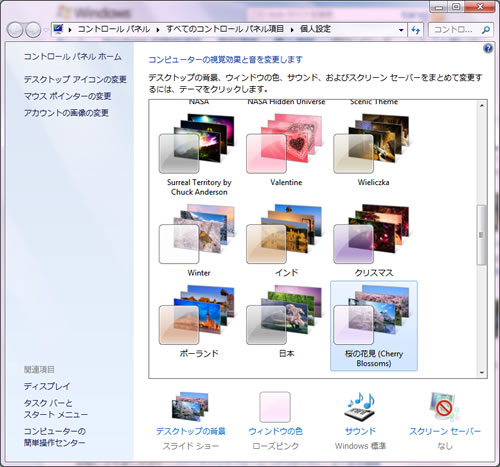Click the theme list scroll down arrow
500x467 pixels.
[482, 372]
